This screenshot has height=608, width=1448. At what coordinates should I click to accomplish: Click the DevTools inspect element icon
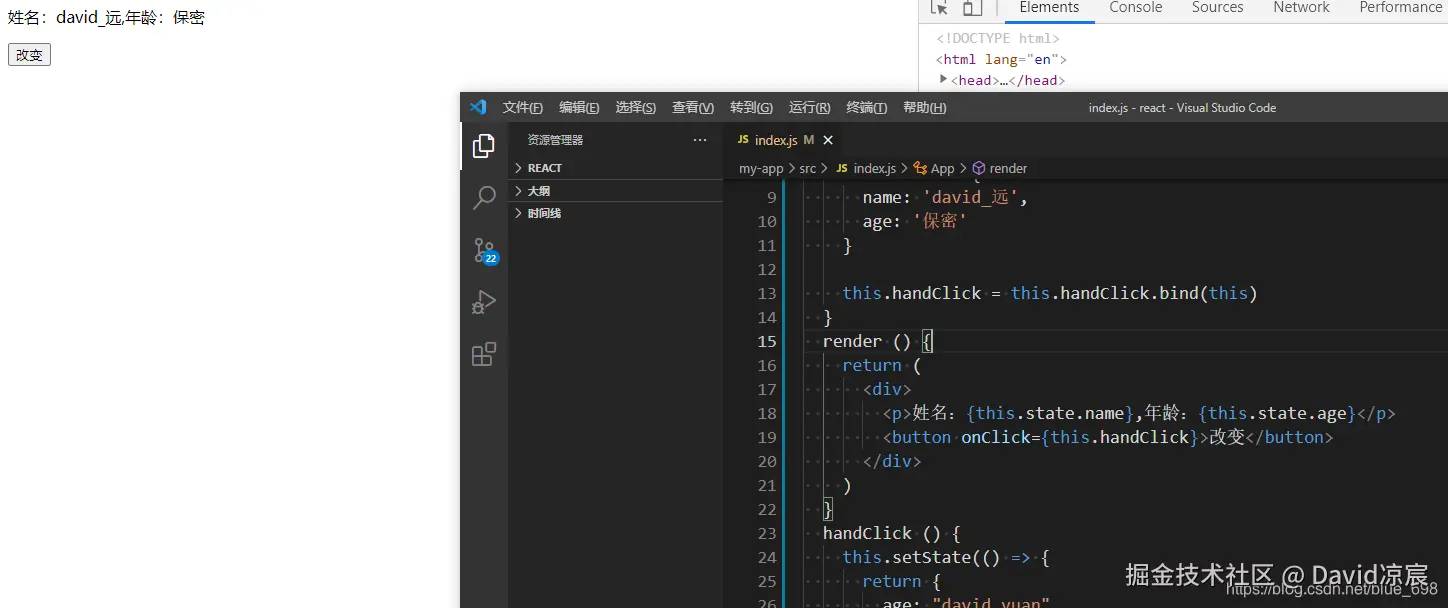939,8
